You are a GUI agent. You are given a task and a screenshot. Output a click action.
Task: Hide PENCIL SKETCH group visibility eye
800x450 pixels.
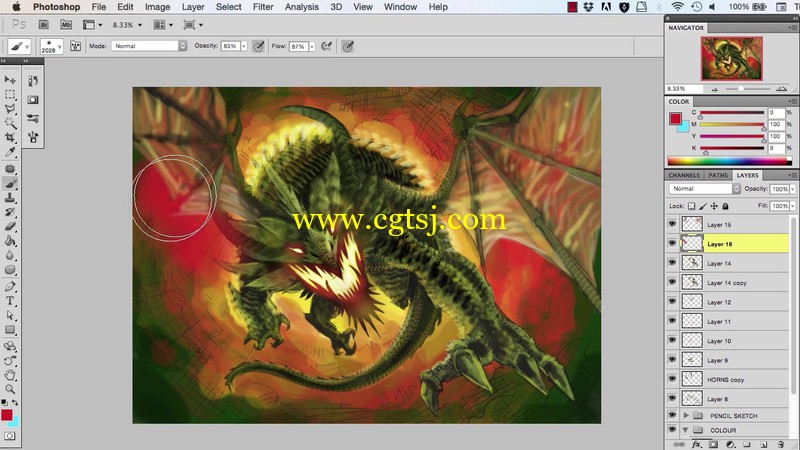pos(672,415)
